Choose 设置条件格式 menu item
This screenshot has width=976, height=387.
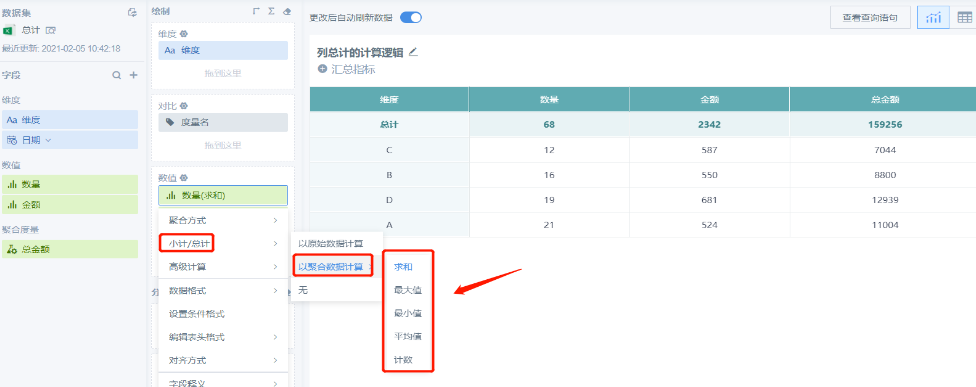click(x=223, y=314)
